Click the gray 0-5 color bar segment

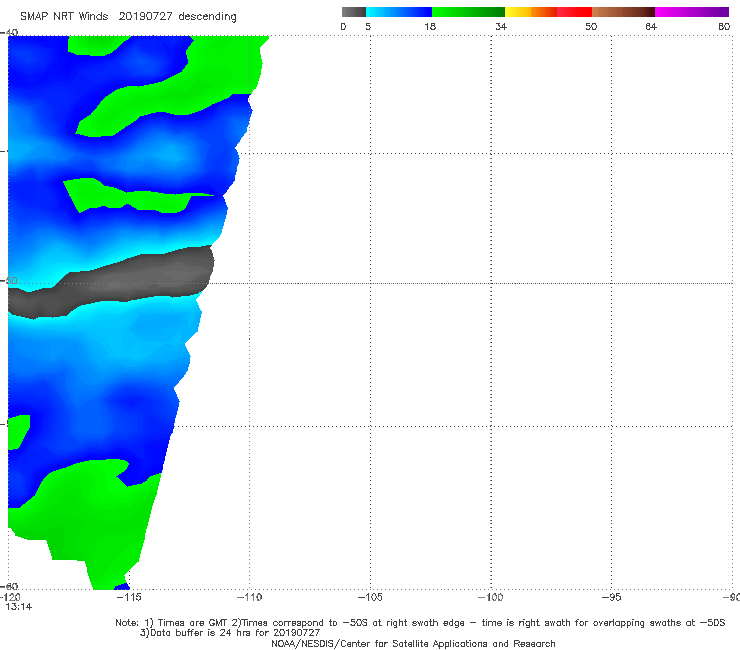click(x=354, y=12)
